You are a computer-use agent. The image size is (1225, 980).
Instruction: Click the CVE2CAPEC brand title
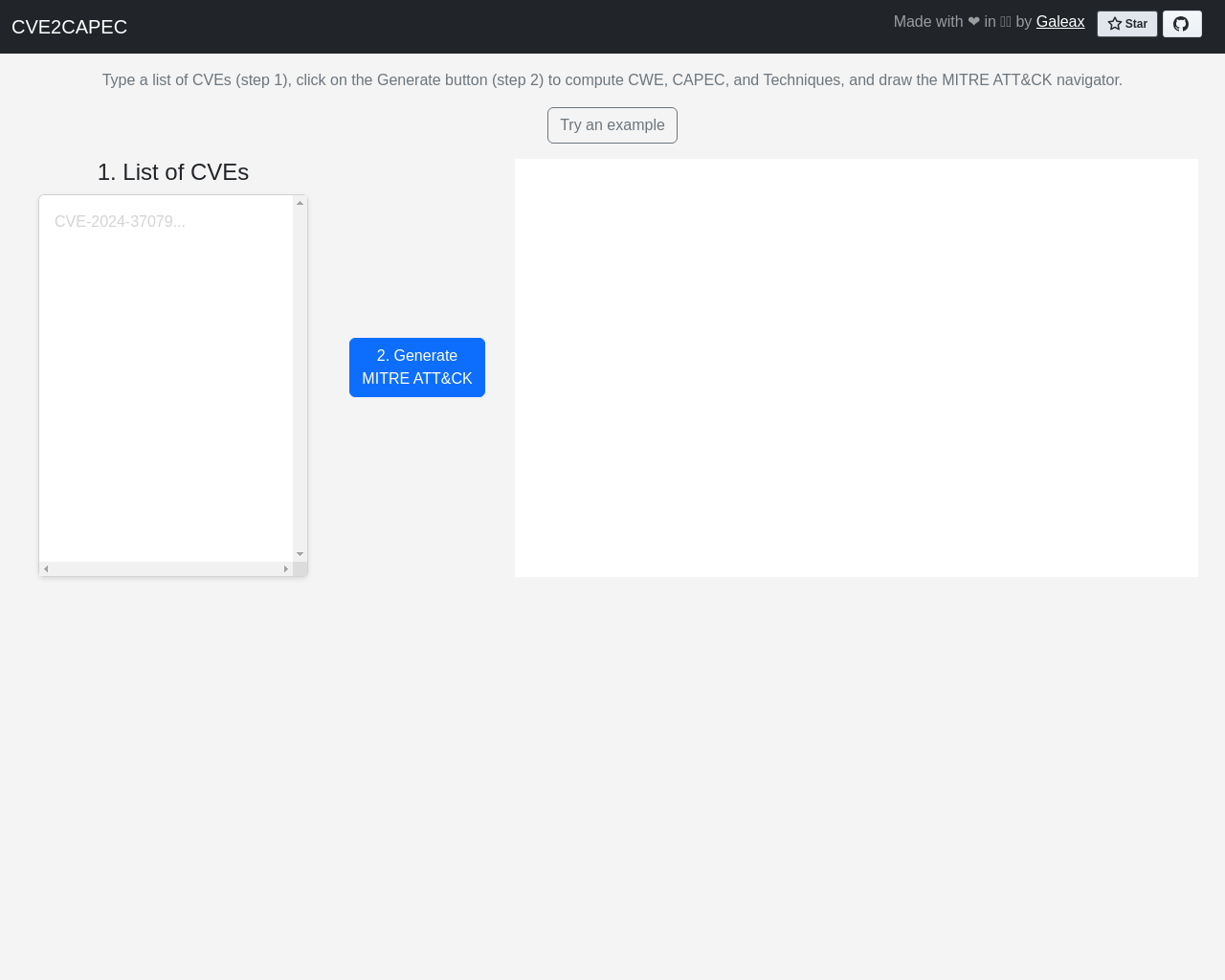[69, 27]
